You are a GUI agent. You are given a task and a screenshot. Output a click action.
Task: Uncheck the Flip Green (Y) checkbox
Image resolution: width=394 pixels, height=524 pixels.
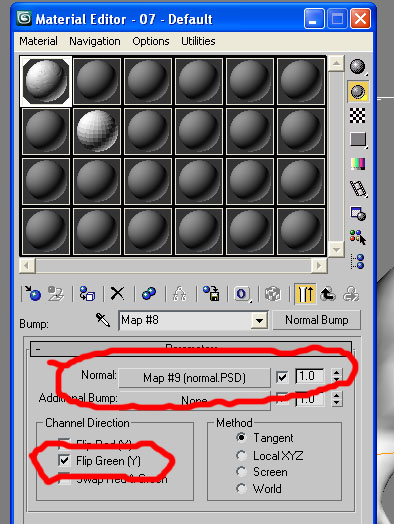(x=64, y=461)
